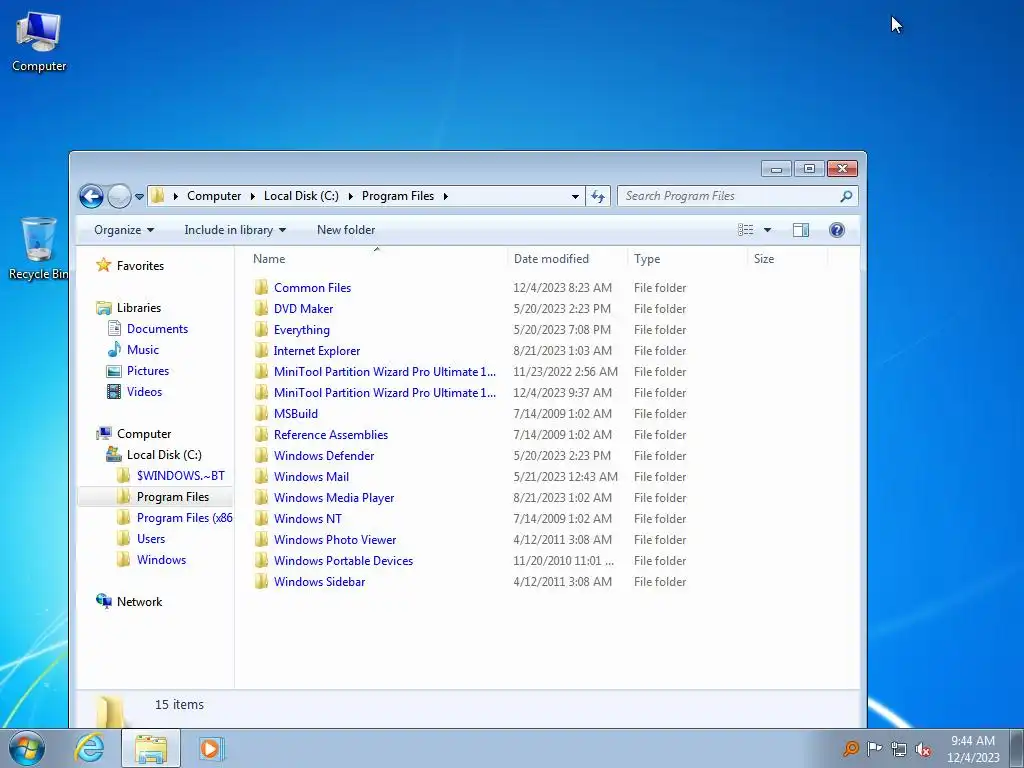This screenshot has width=1024, height=768.
Task: Select Computer in the navigation pane
Action: point(144,434)
